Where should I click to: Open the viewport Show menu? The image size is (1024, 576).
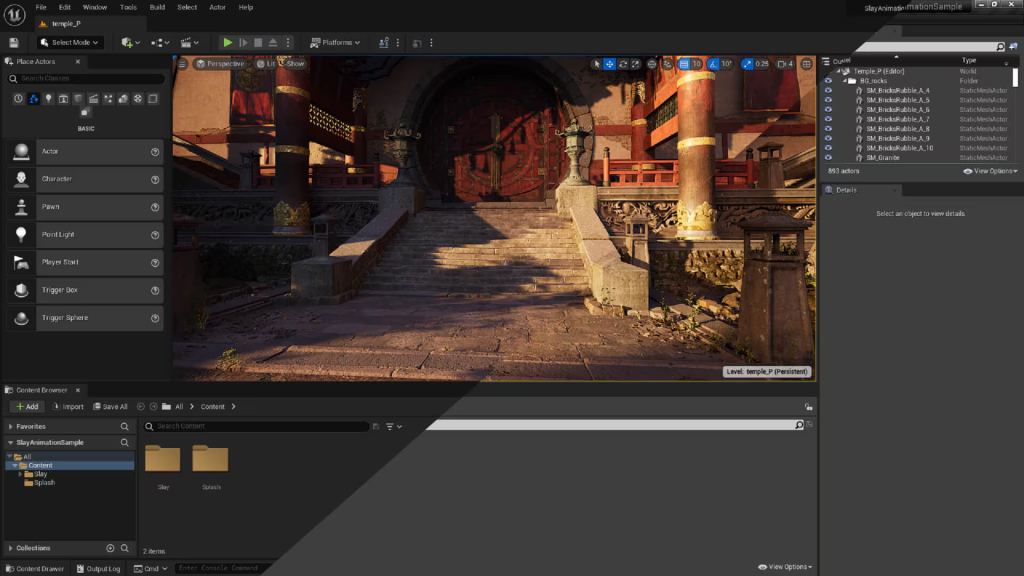coord(295,64)
